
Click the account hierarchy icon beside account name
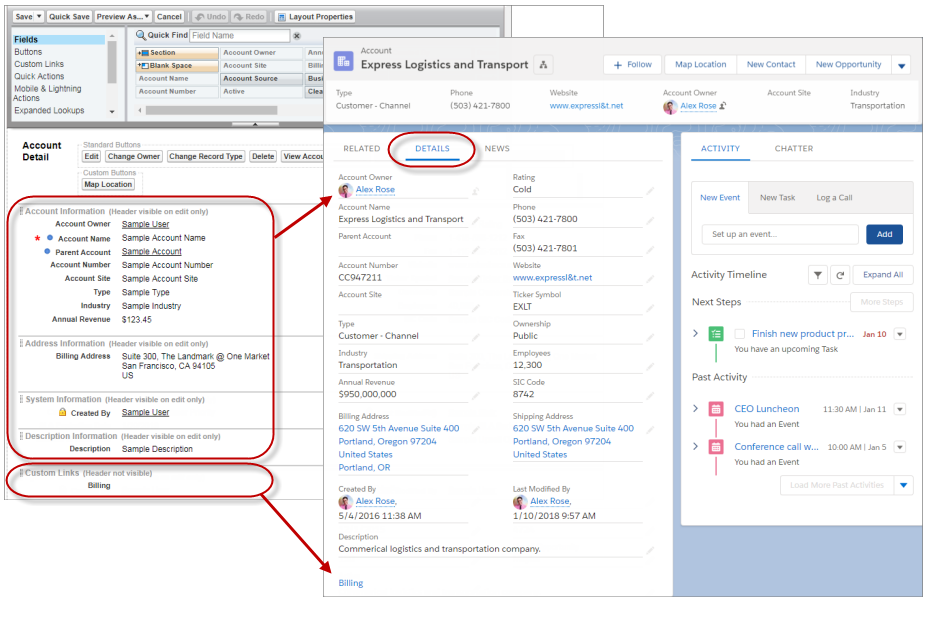[x=543, y=65]
